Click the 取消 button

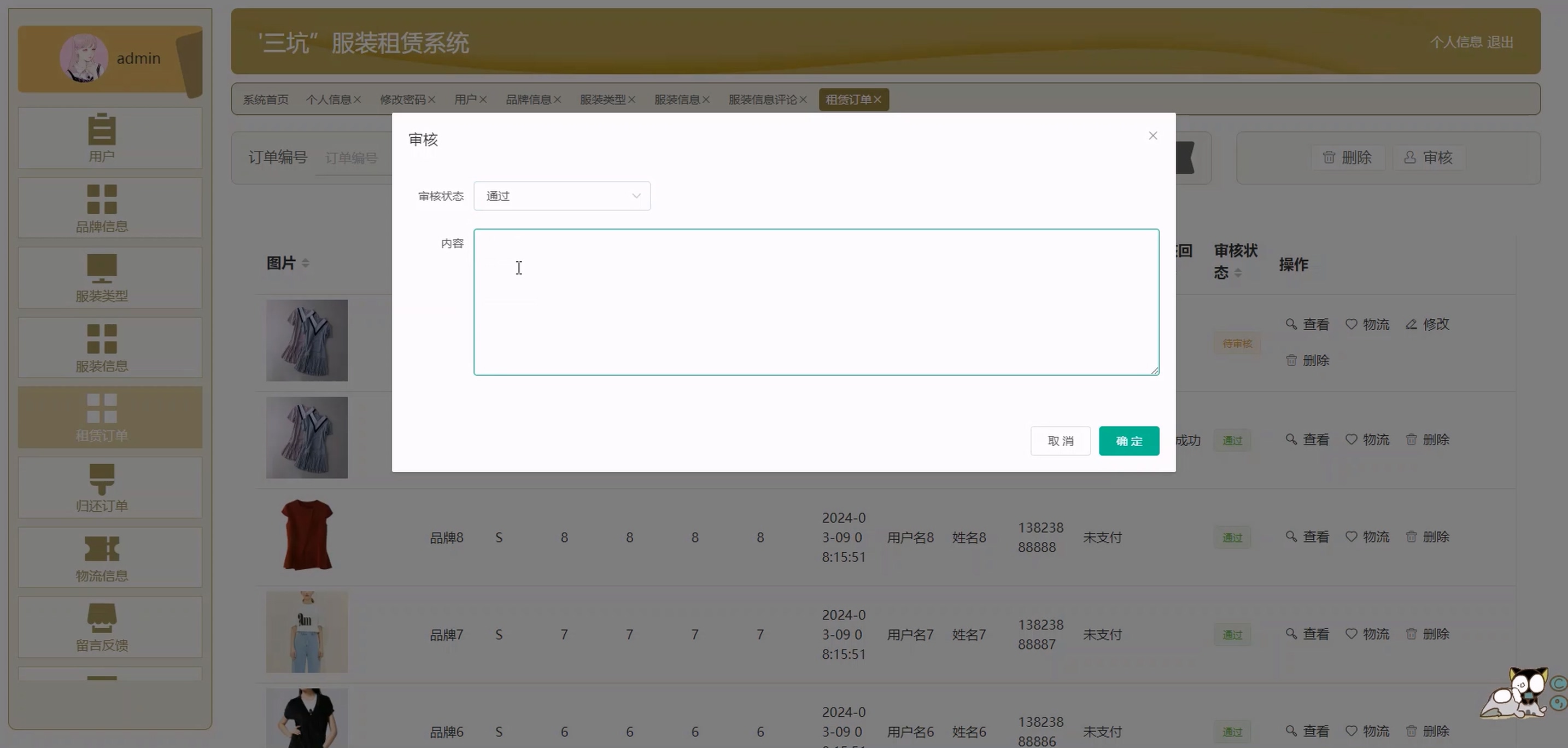coord(1060,441)
